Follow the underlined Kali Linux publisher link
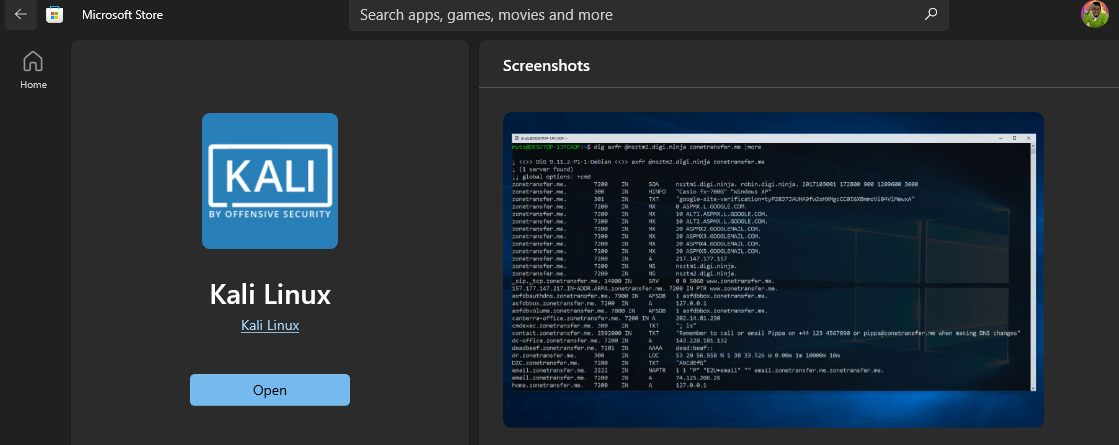 [x=270, y=325]
